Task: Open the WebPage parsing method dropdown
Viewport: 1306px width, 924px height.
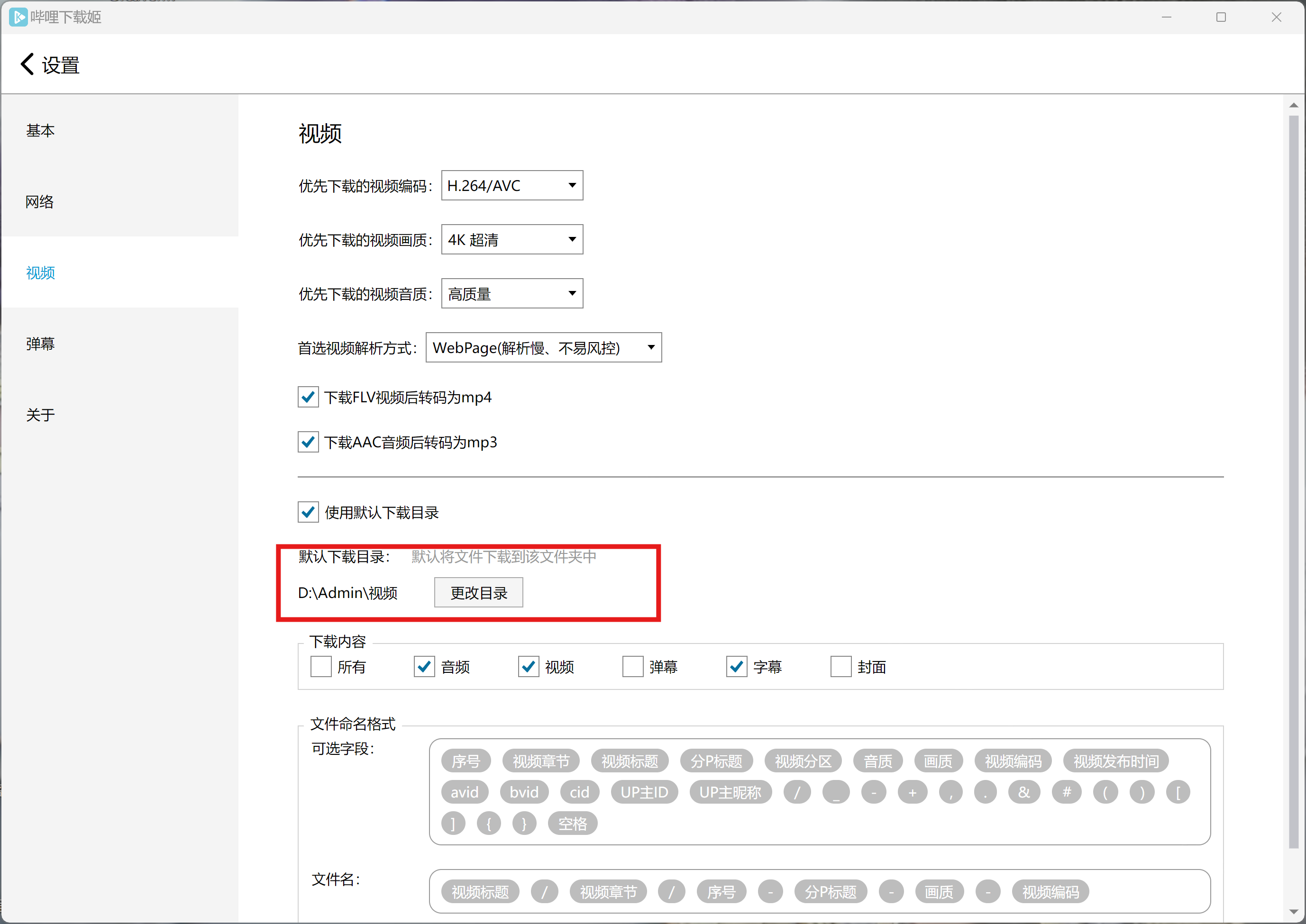Action: pyautogui.click(x=543, y=348)
